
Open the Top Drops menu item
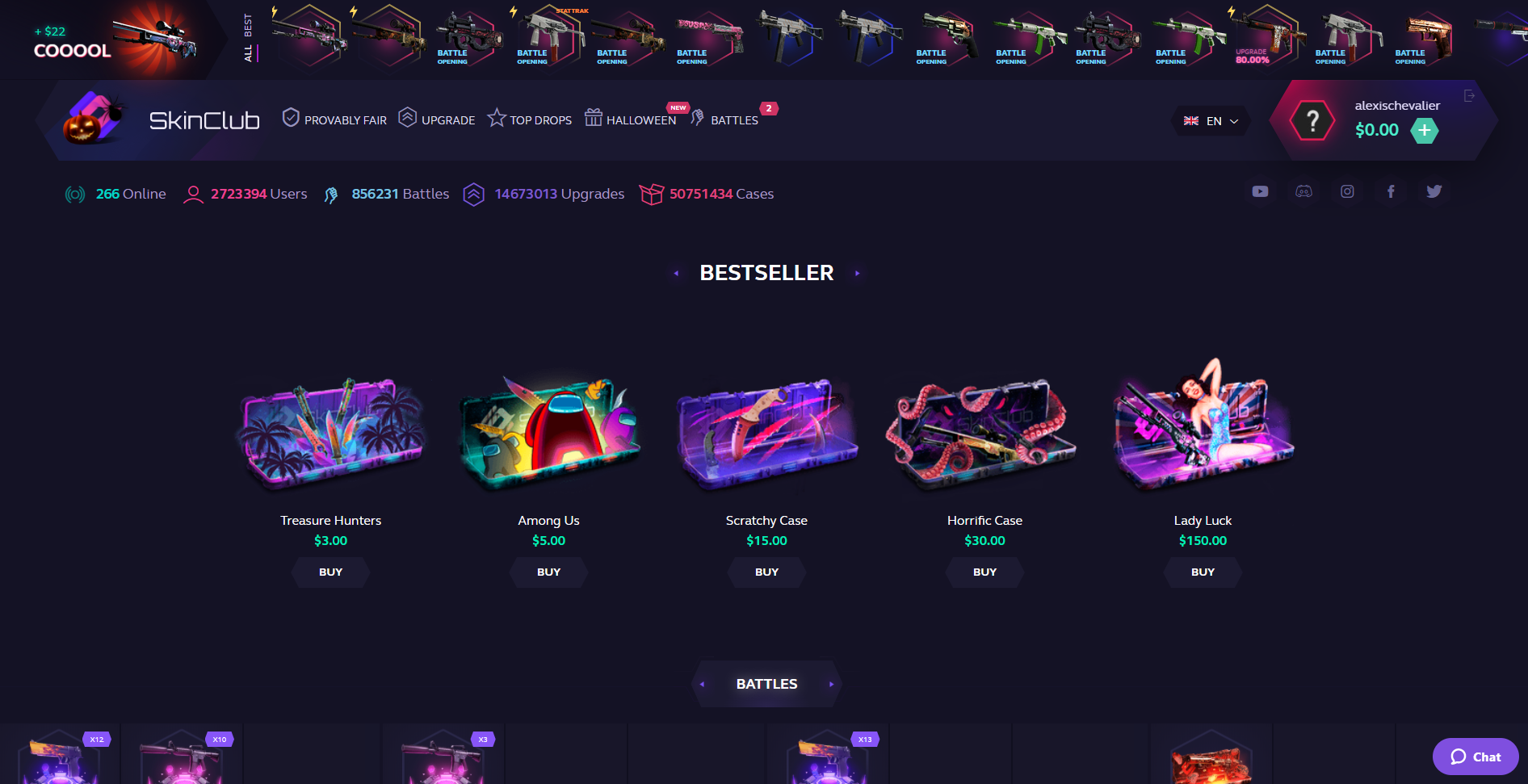click(x=530, y=119)
